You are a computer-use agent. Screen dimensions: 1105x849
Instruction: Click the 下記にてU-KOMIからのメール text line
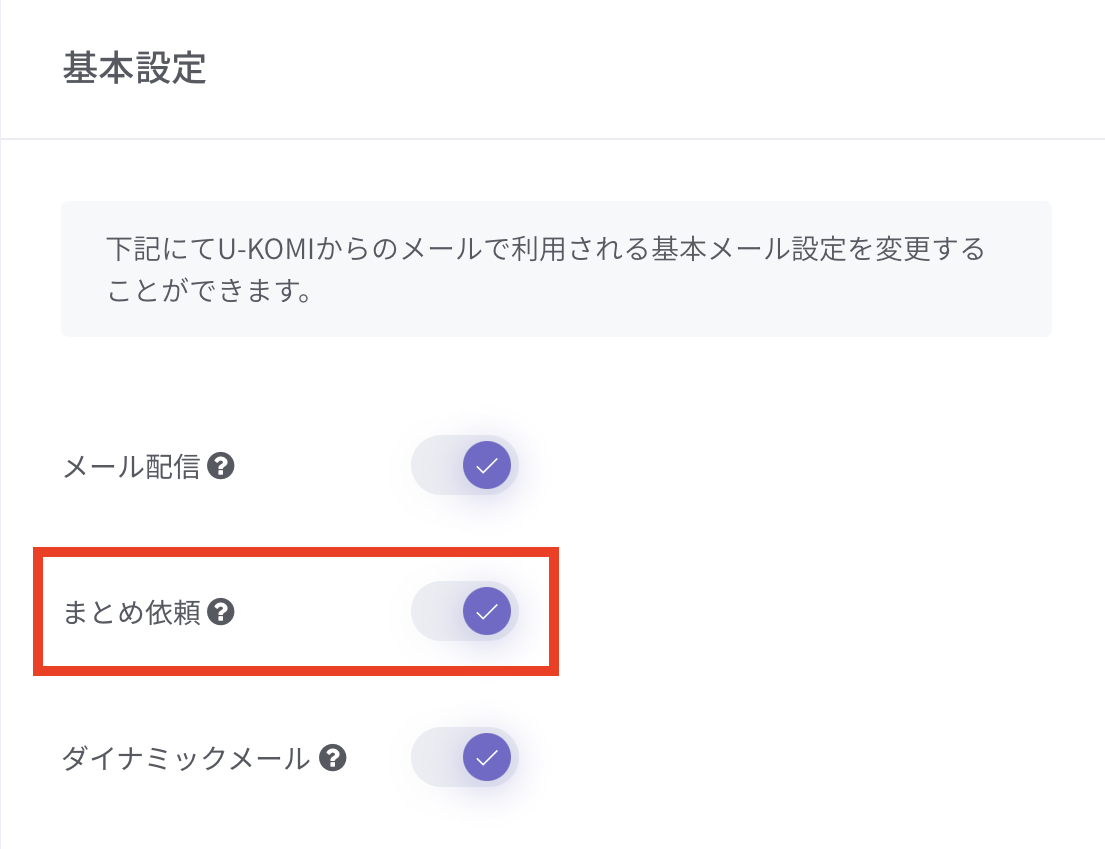tap(545, 247)
